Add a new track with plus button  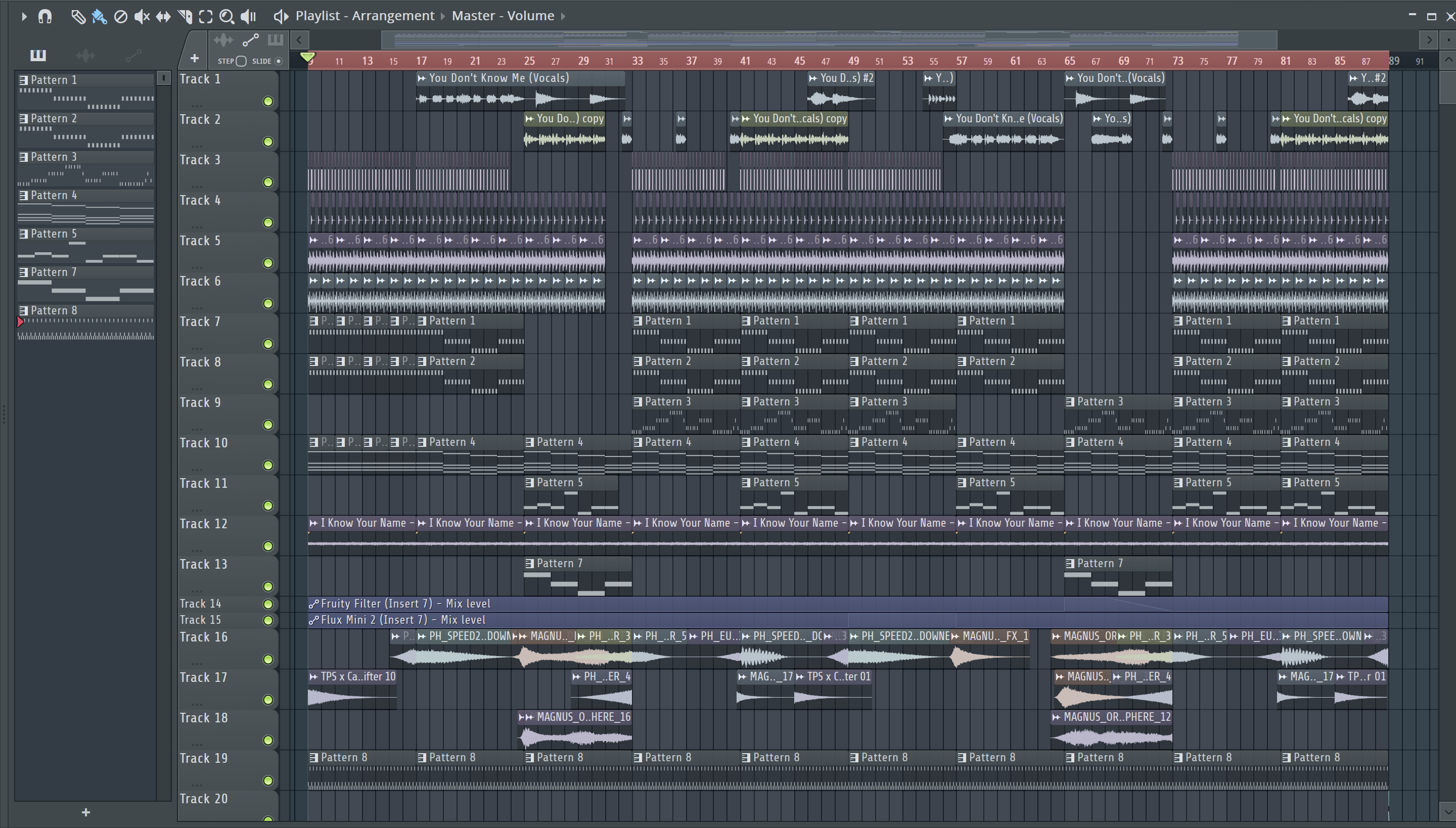pos(194,59)
